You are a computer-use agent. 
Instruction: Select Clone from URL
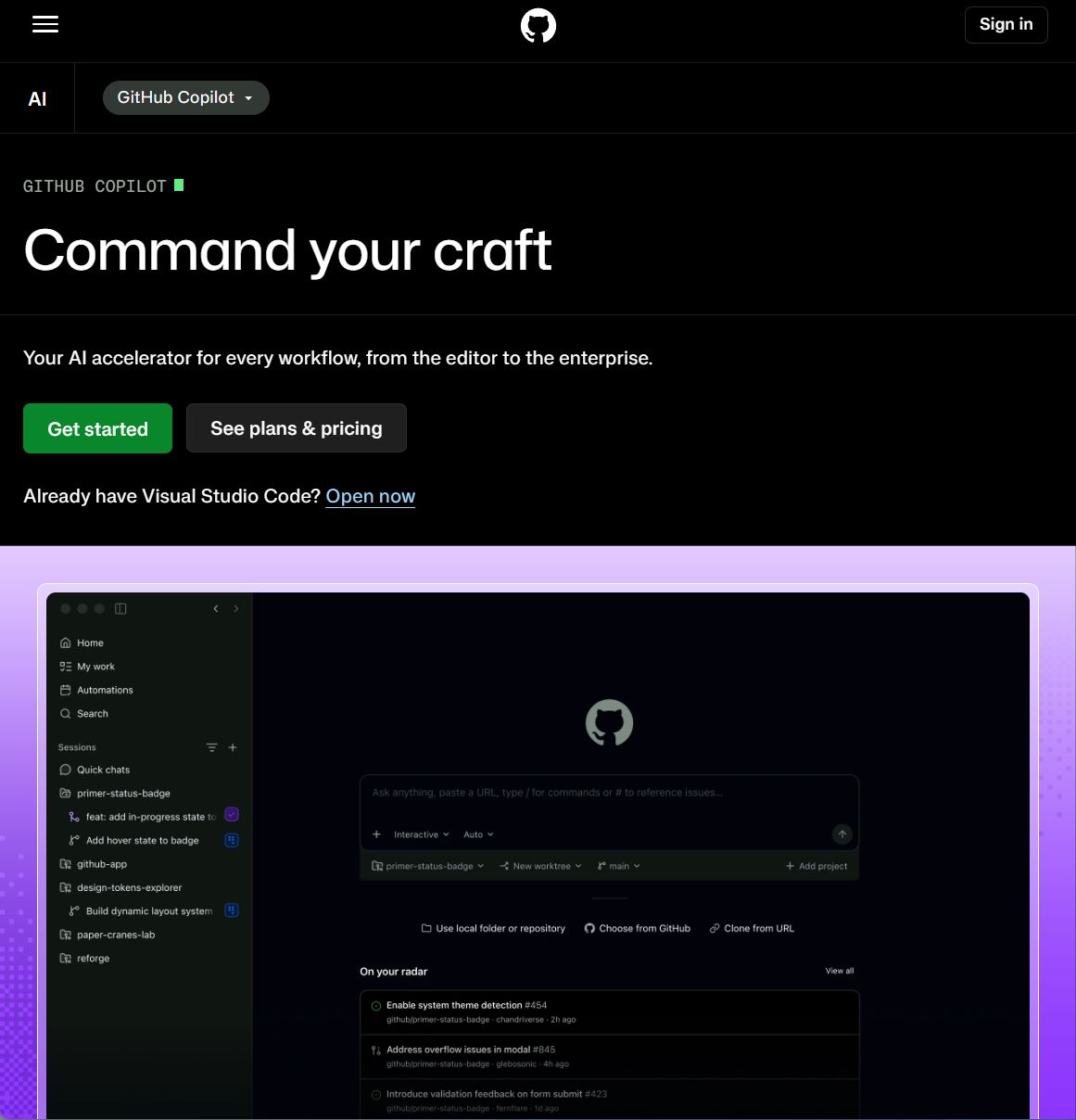pos(752,928)
